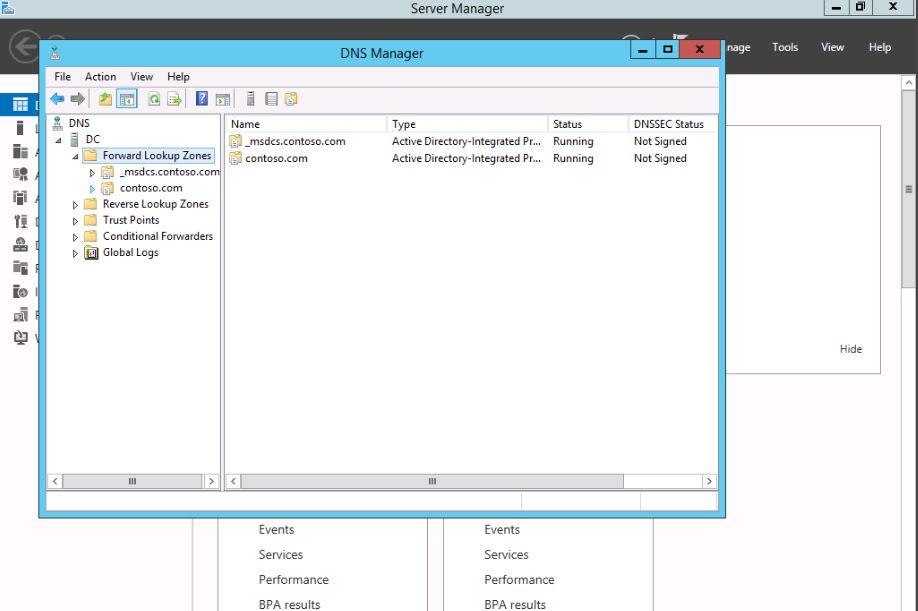Screen dimensions: 918x611
Task: Sort by the DNSSEC Status column header
Action: pyautogui.click(x=668, y=124)
